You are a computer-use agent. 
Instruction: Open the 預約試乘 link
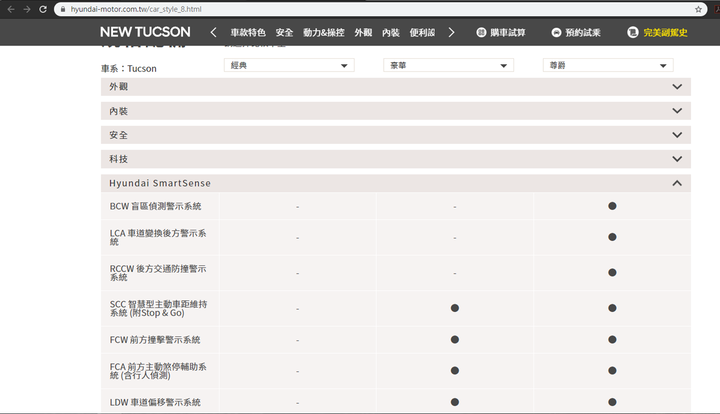583,33
